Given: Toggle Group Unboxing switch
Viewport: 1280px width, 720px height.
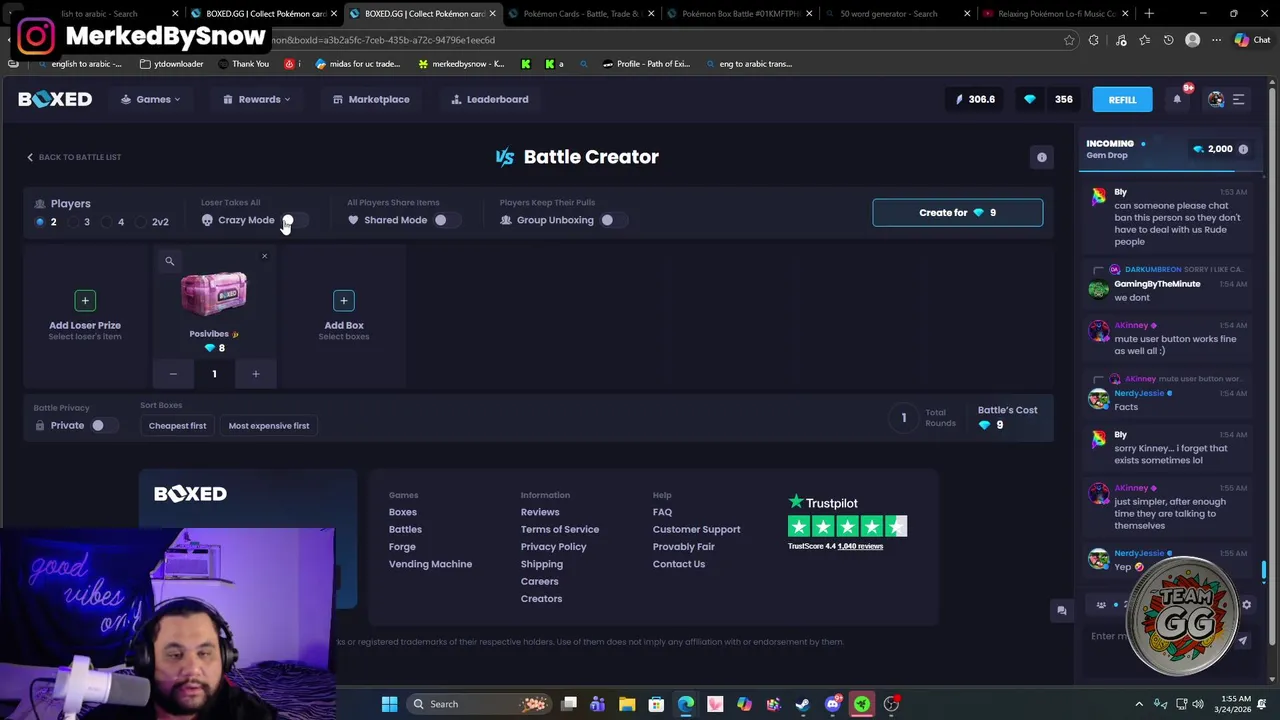Looking at the screenshot, I should [x=614, y=220].
